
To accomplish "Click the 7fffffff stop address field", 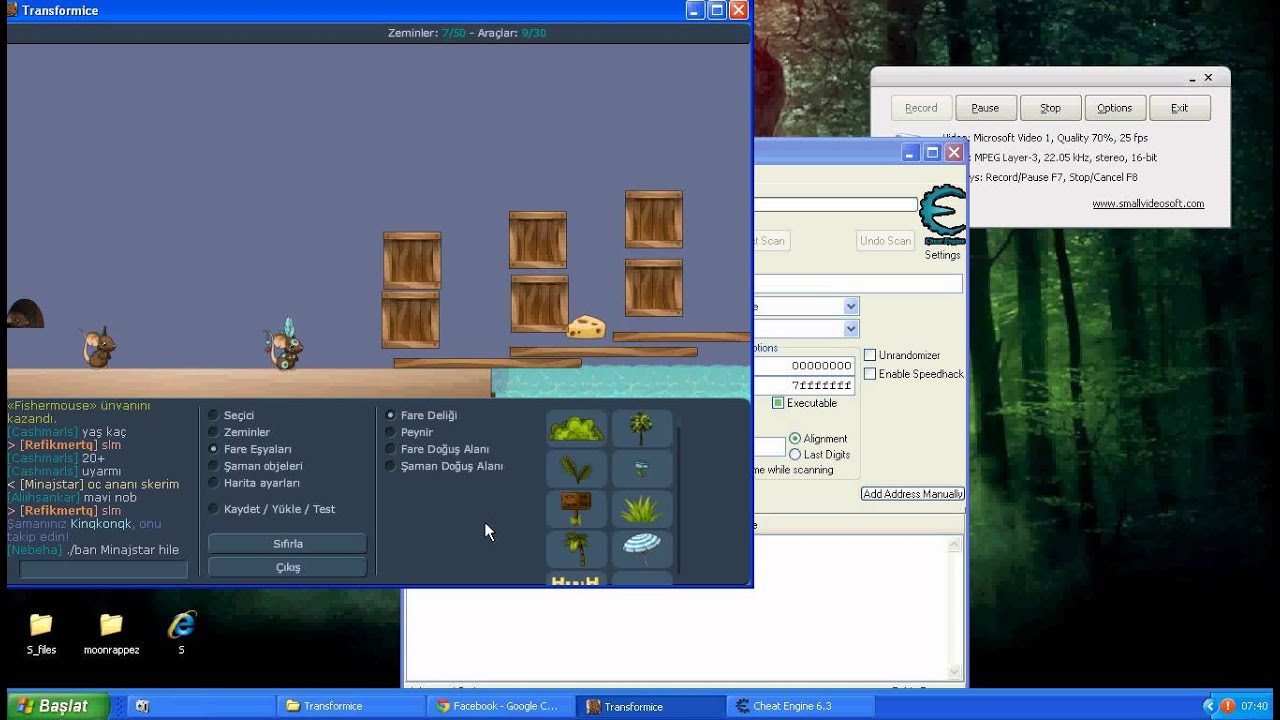I will point(805,385).
